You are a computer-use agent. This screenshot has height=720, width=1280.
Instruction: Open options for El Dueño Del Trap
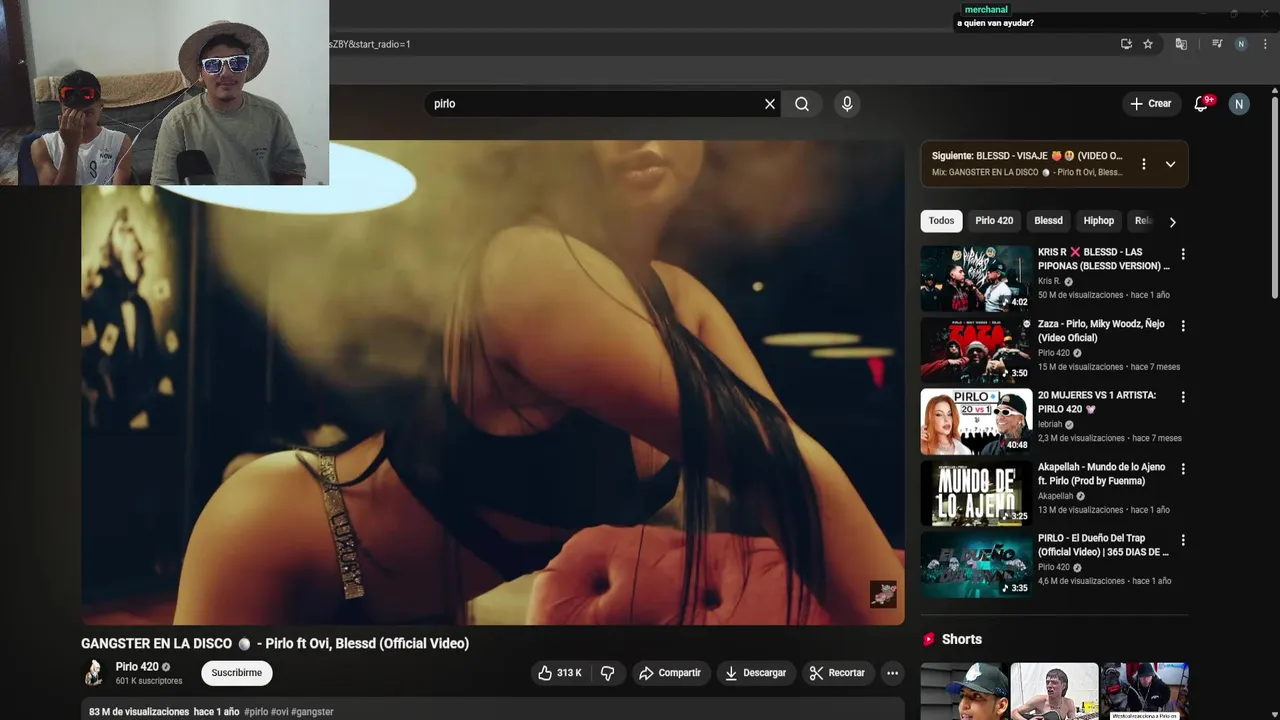(1183, 540)
